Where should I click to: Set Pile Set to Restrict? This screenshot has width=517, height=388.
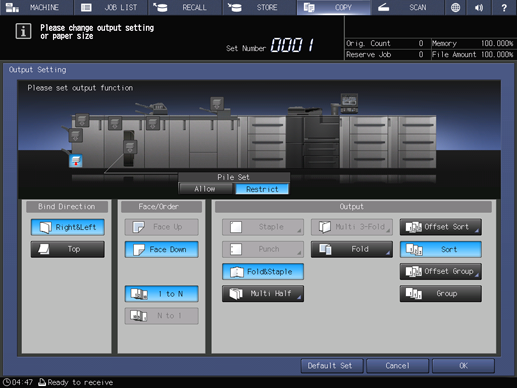coord(262,189)
